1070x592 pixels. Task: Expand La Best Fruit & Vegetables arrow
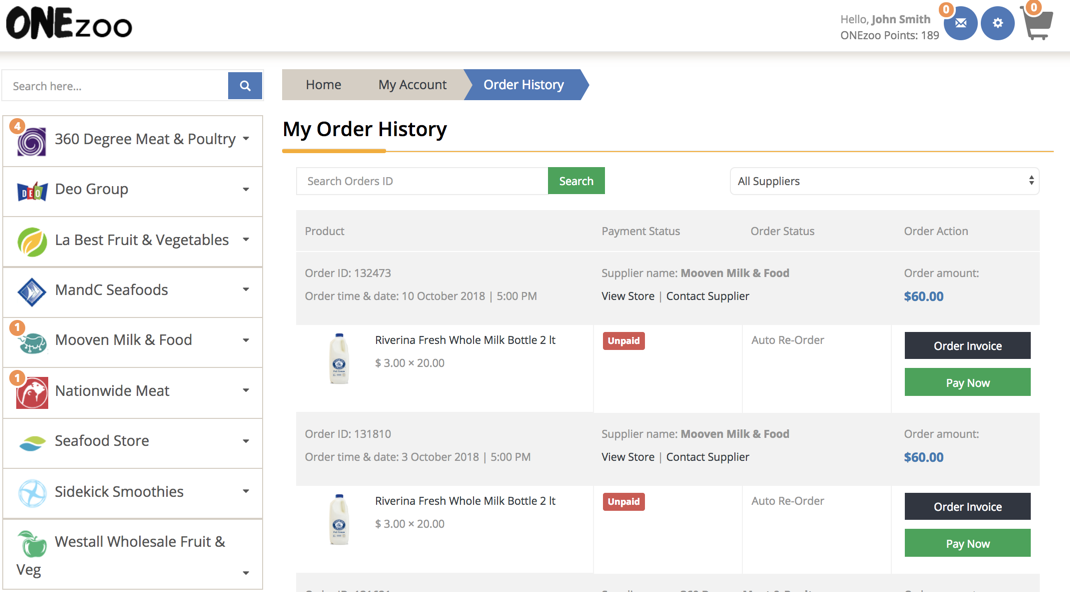tap(246, 239)
